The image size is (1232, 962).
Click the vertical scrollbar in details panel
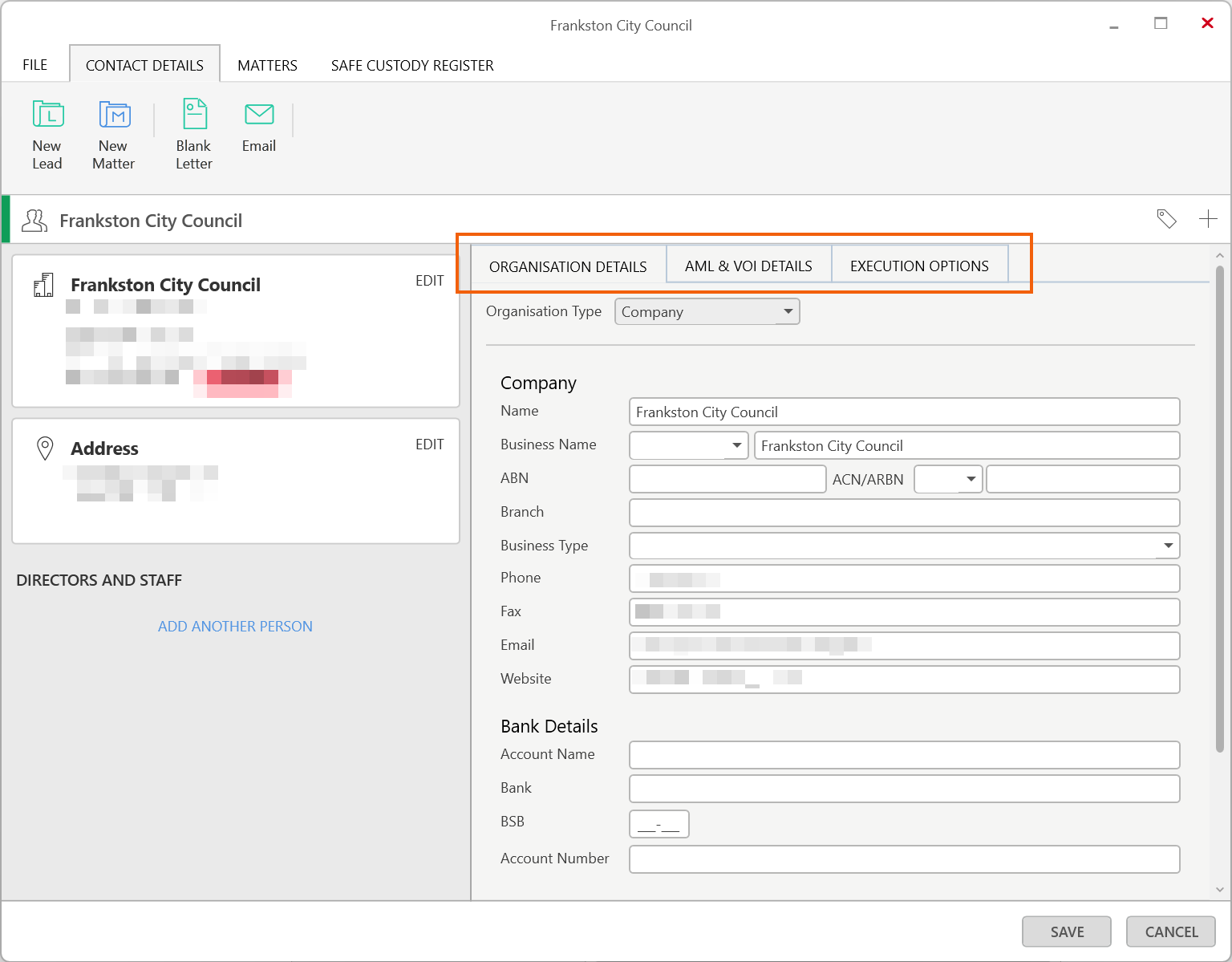coord(1219,513)
